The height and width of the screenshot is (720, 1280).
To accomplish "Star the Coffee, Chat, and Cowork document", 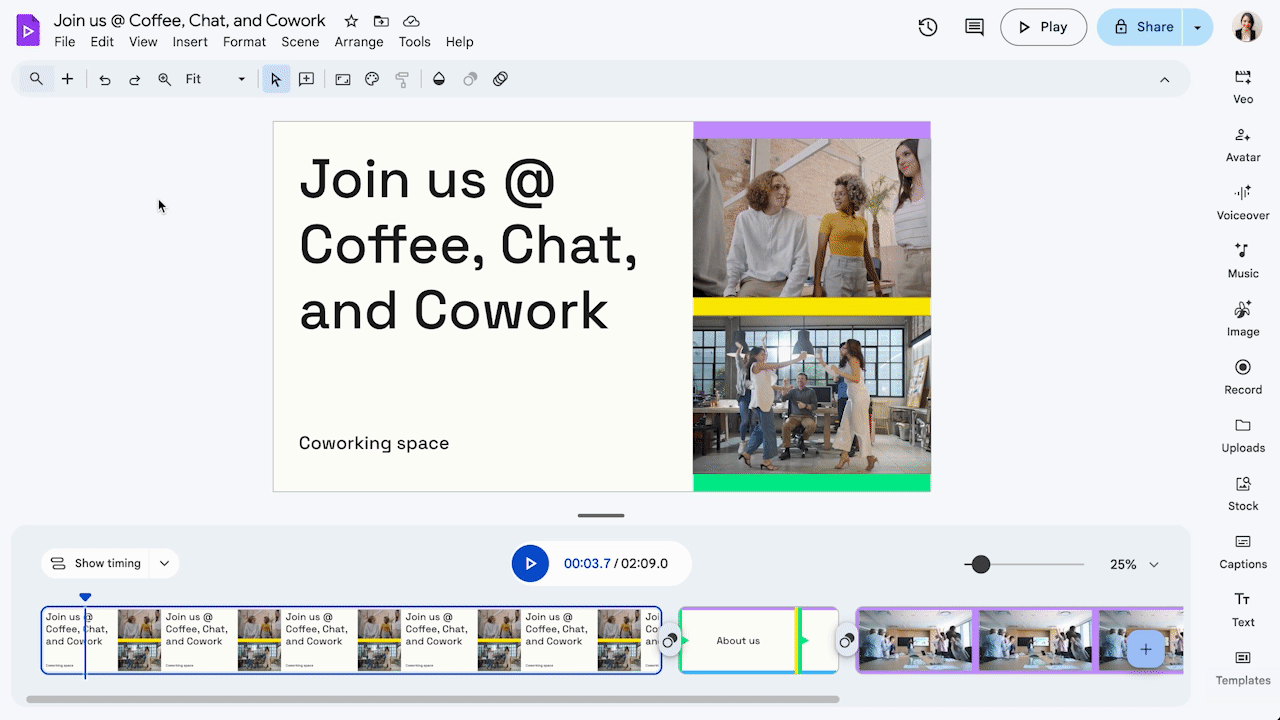I will pyautogui.click(x=349, y=20).
